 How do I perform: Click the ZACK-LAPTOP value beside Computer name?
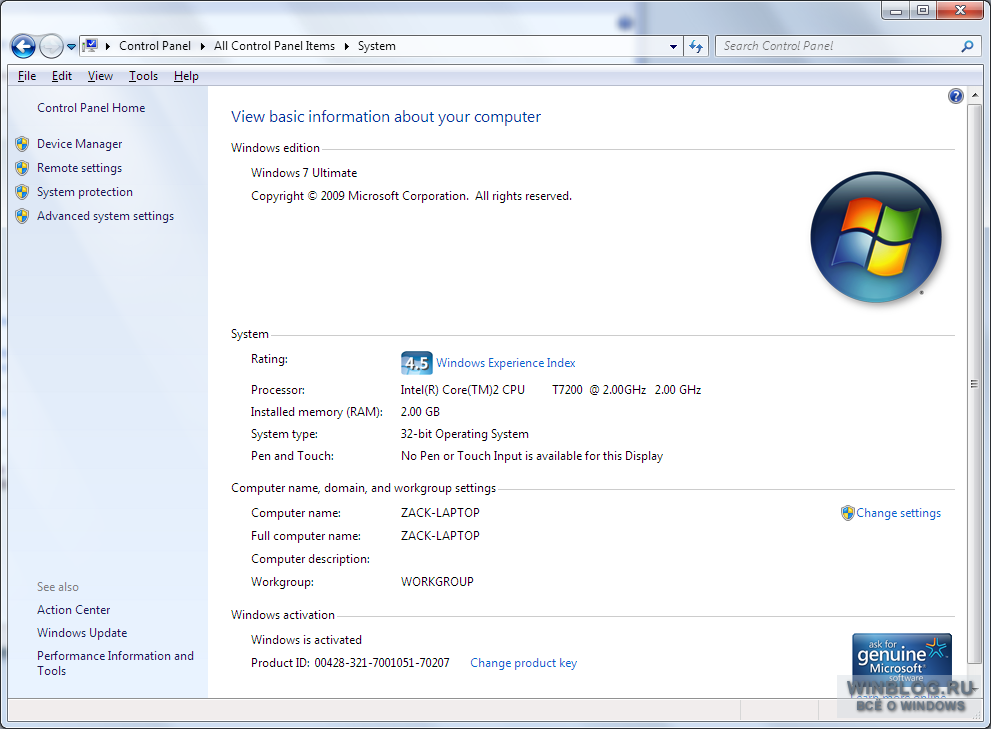(x=440, y=513)
